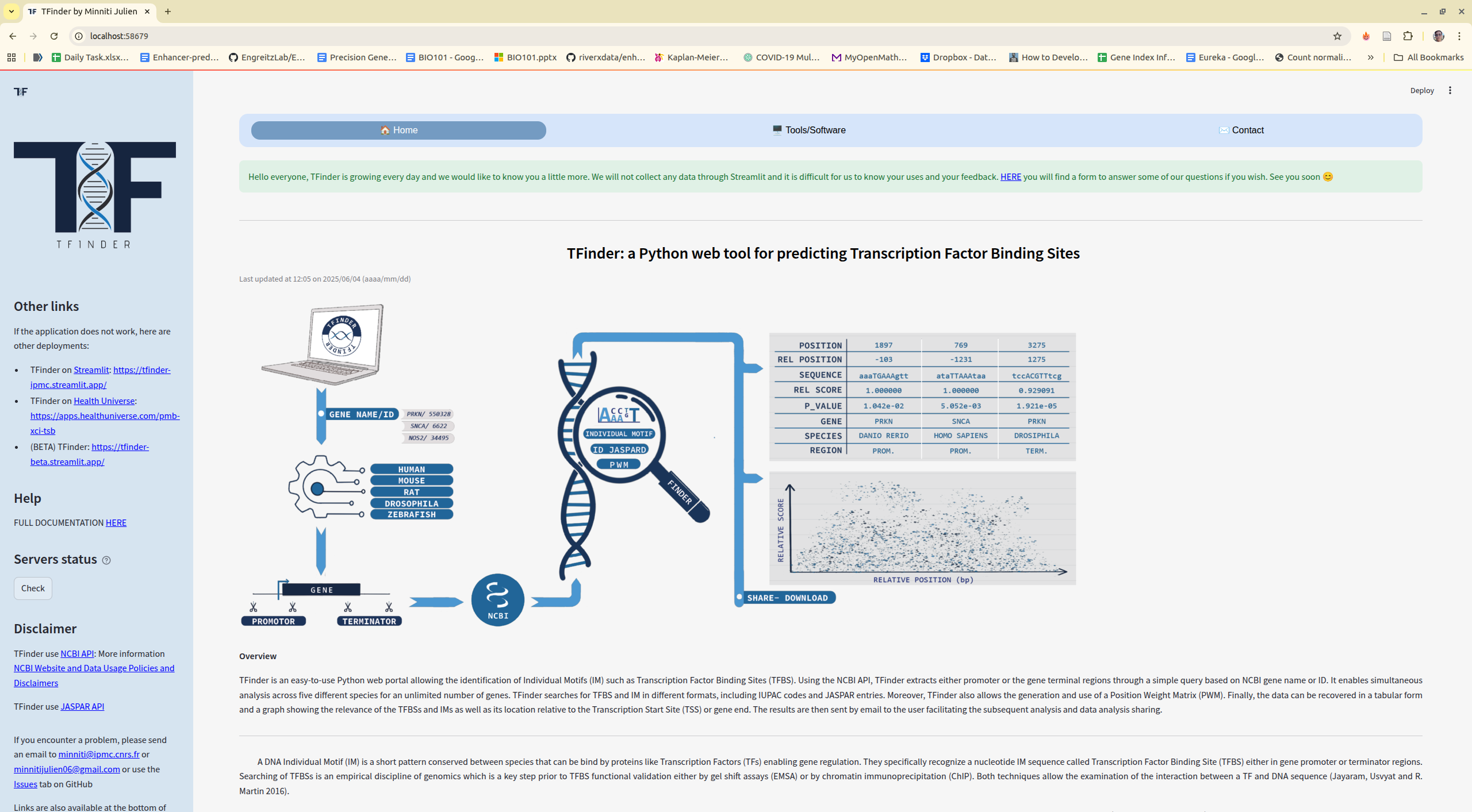
Task: Expand the tab search dropdown arrow
Action: (11, 11)
